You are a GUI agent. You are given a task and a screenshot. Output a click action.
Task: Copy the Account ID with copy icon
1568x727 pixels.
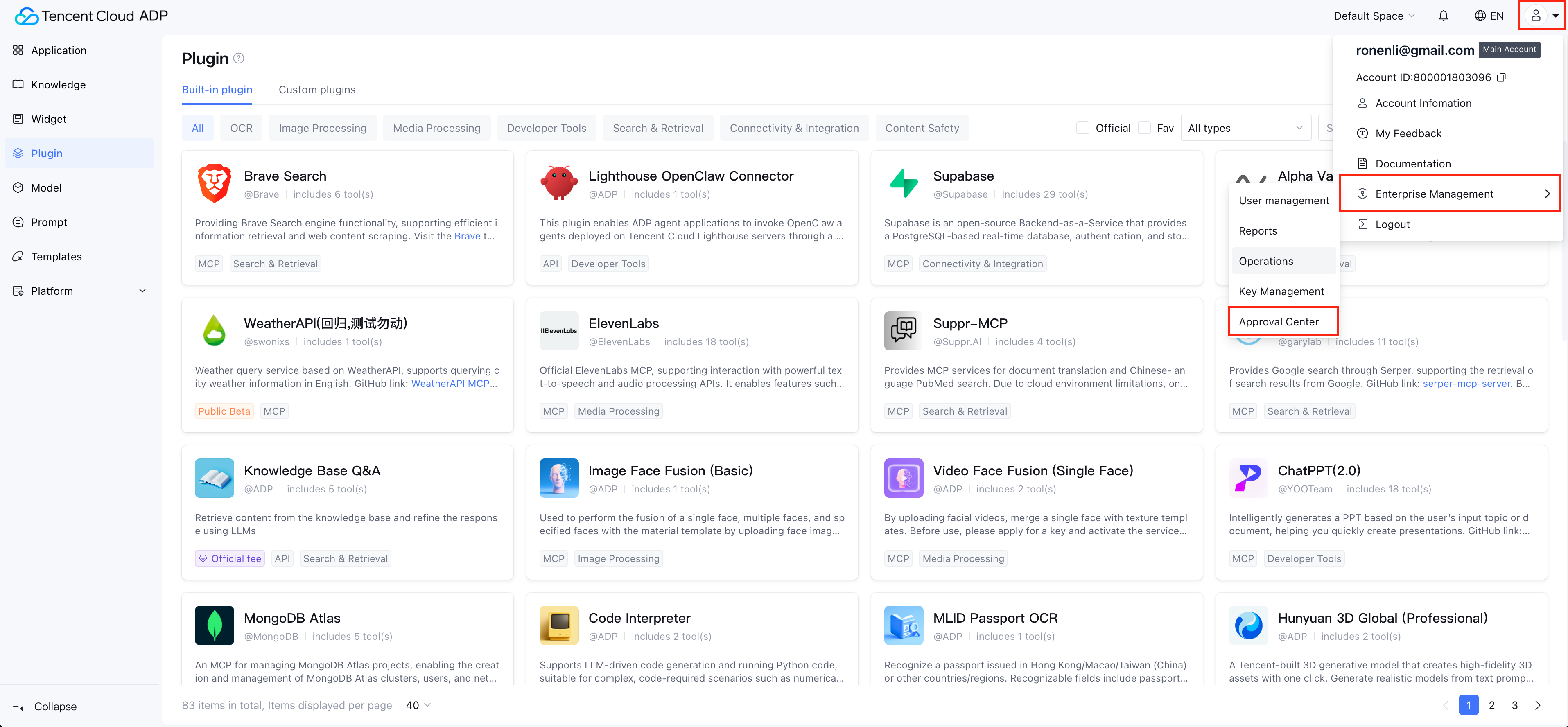click(x=1501, y=77)
